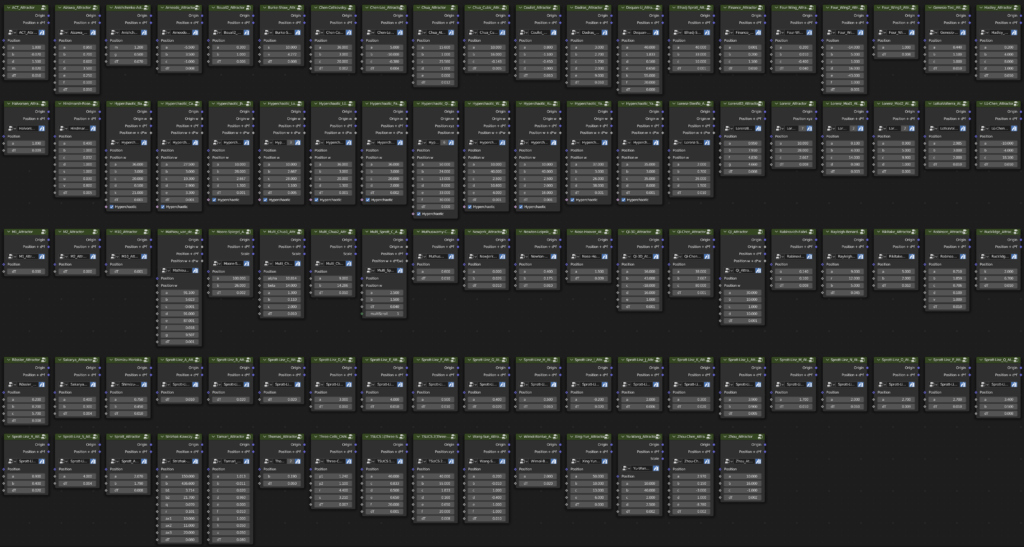Click node group name field in Bouali2_Attractor

click(x=231, y=31)
